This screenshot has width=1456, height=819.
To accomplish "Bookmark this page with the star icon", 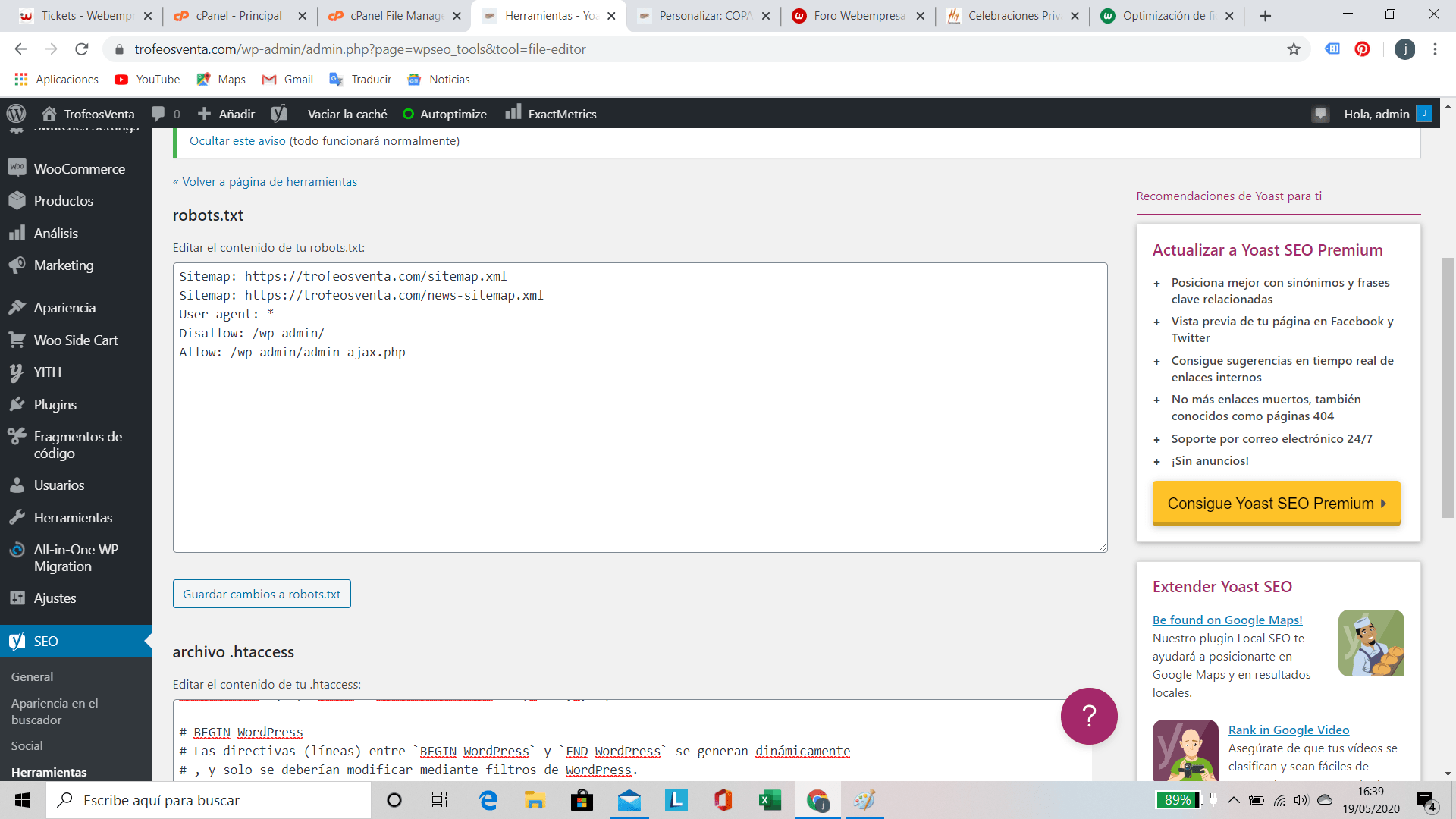I will 1294,49.
